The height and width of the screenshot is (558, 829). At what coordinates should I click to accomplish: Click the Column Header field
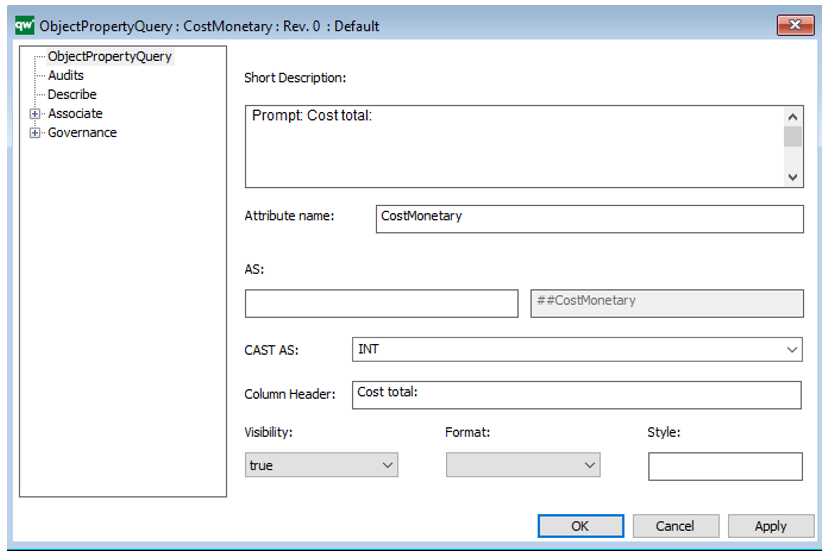coord(576,395)
